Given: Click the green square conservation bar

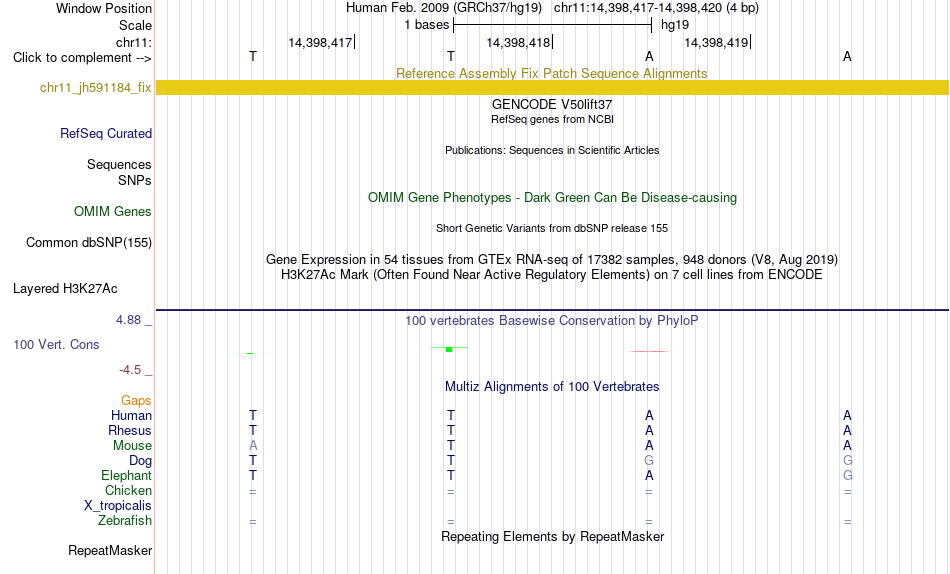Looking at the screenshot, I should pyautogui.click(x=449, y=349).
